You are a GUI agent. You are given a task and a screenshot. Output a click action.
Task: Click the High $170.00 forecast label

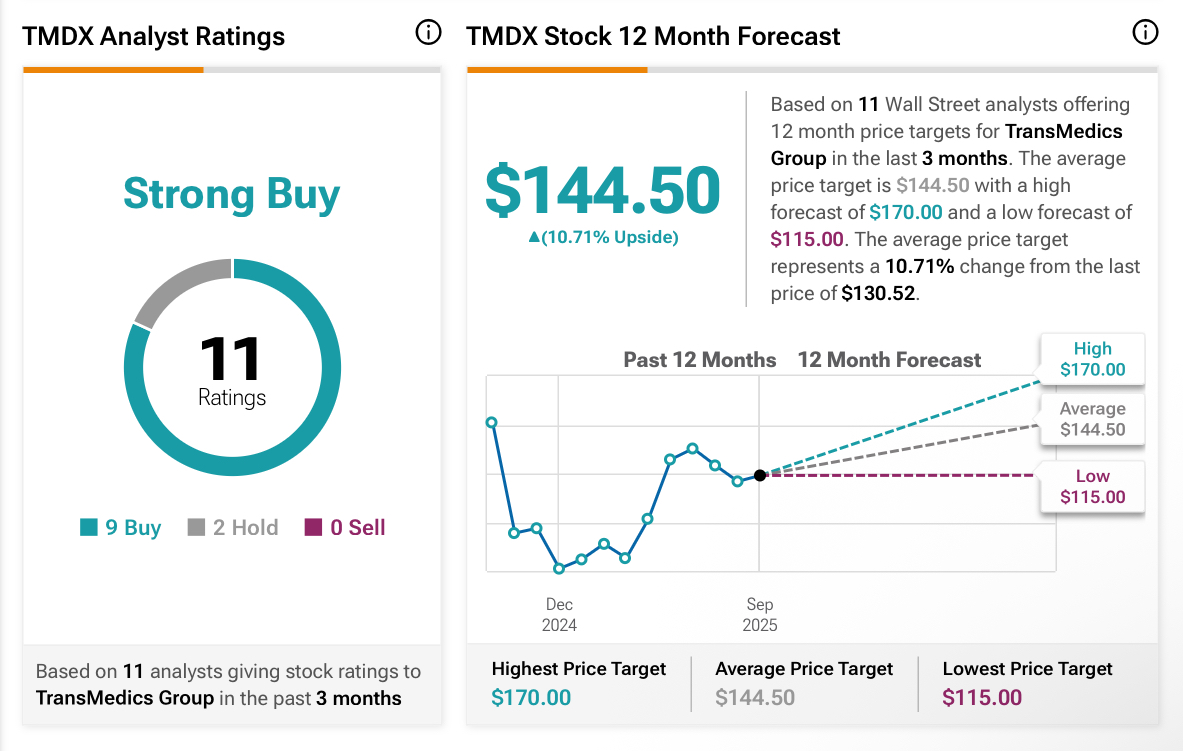click(1092, 359)
